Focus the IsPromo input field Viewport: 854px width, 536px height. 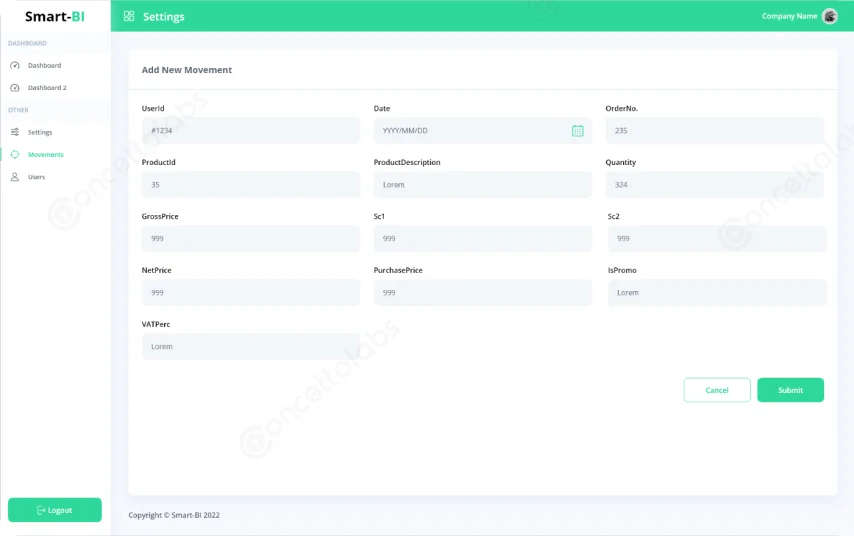(x=717, y=293)
